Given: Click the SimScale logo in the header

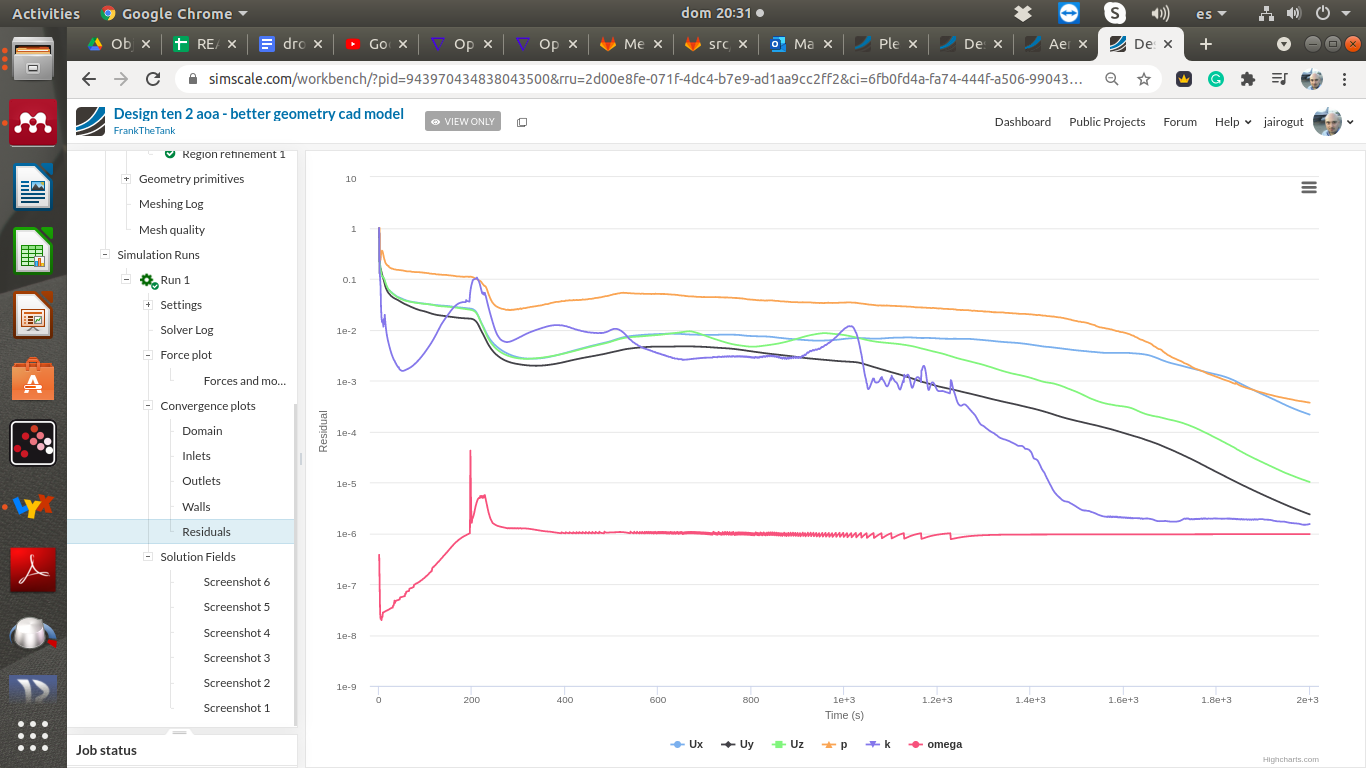Looking at the screenshot, I should 90,121.
